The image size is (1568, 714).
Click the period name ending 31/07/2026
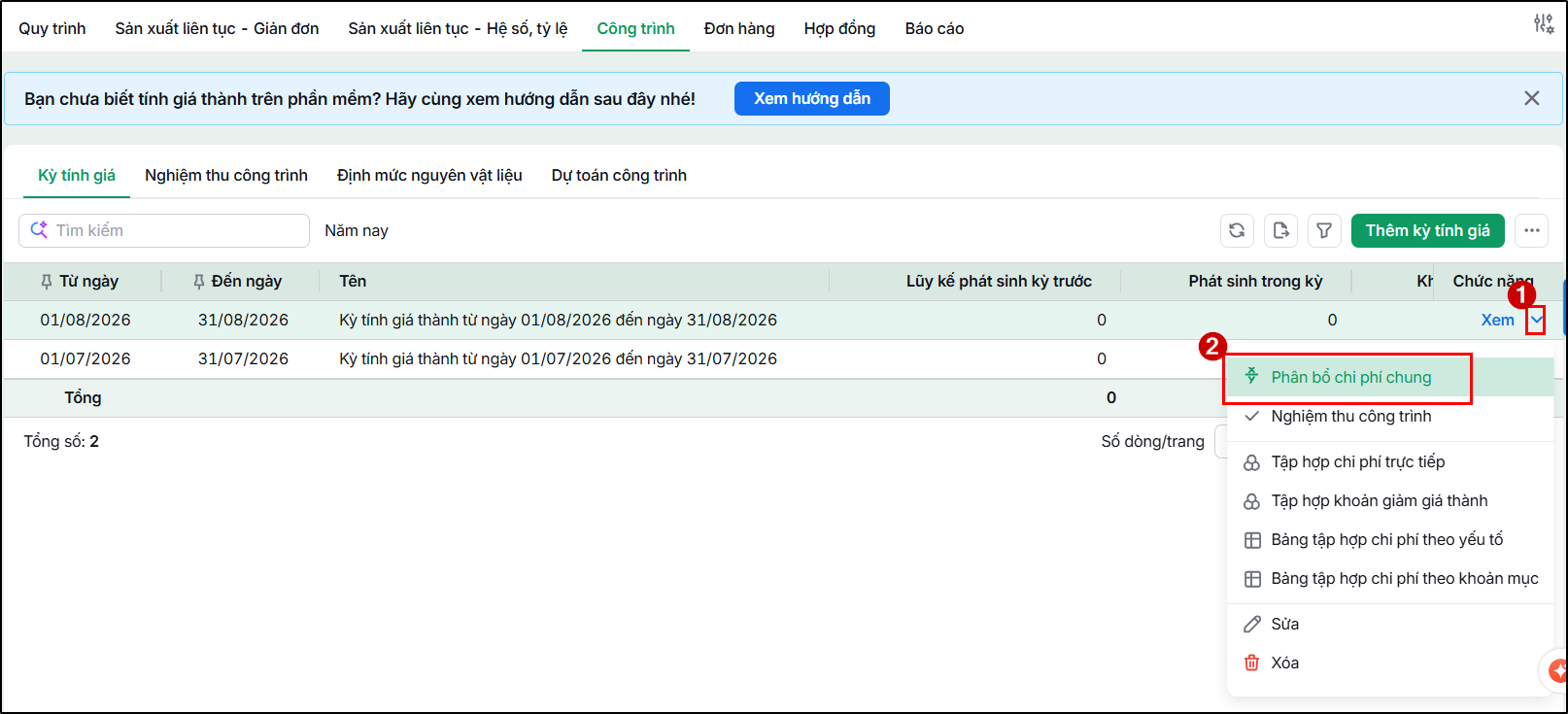(558, 358)
